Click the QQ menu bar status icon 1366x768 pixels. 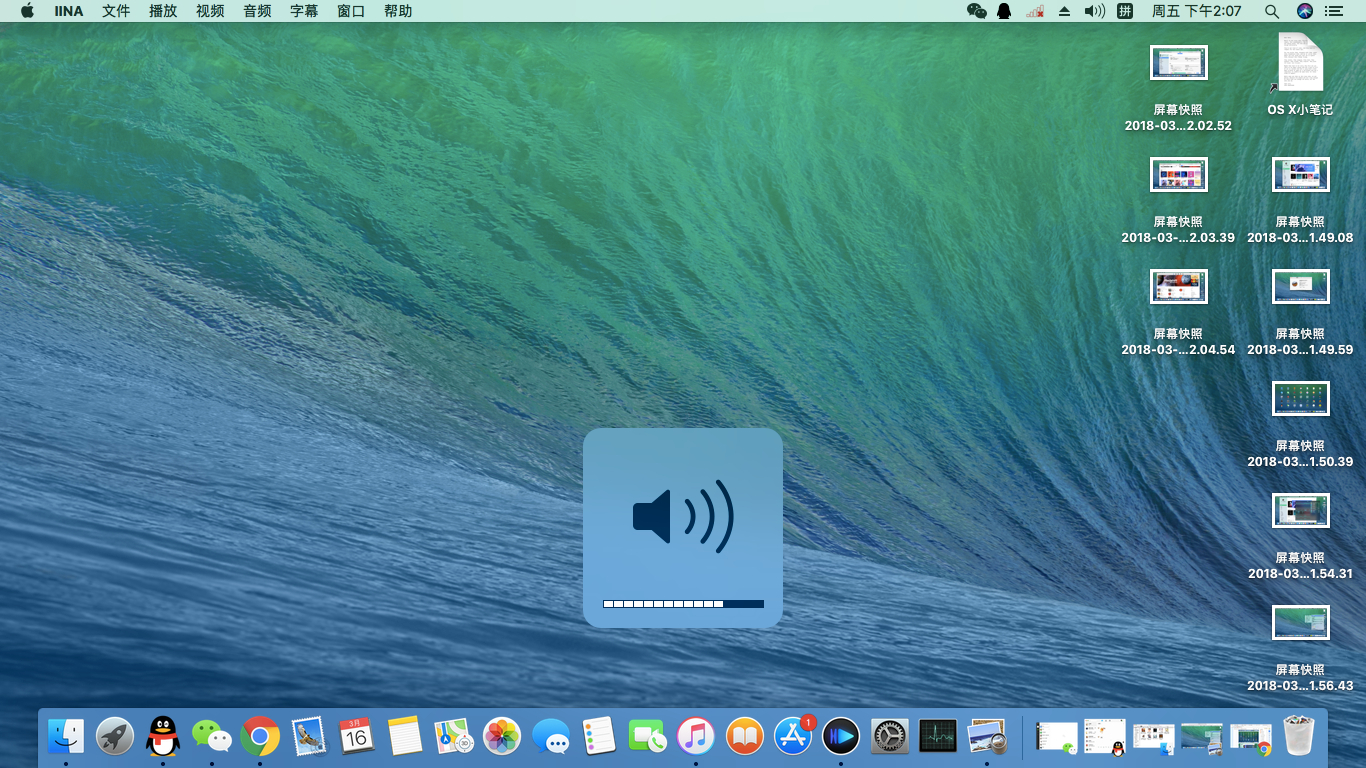click(1004, 11)
